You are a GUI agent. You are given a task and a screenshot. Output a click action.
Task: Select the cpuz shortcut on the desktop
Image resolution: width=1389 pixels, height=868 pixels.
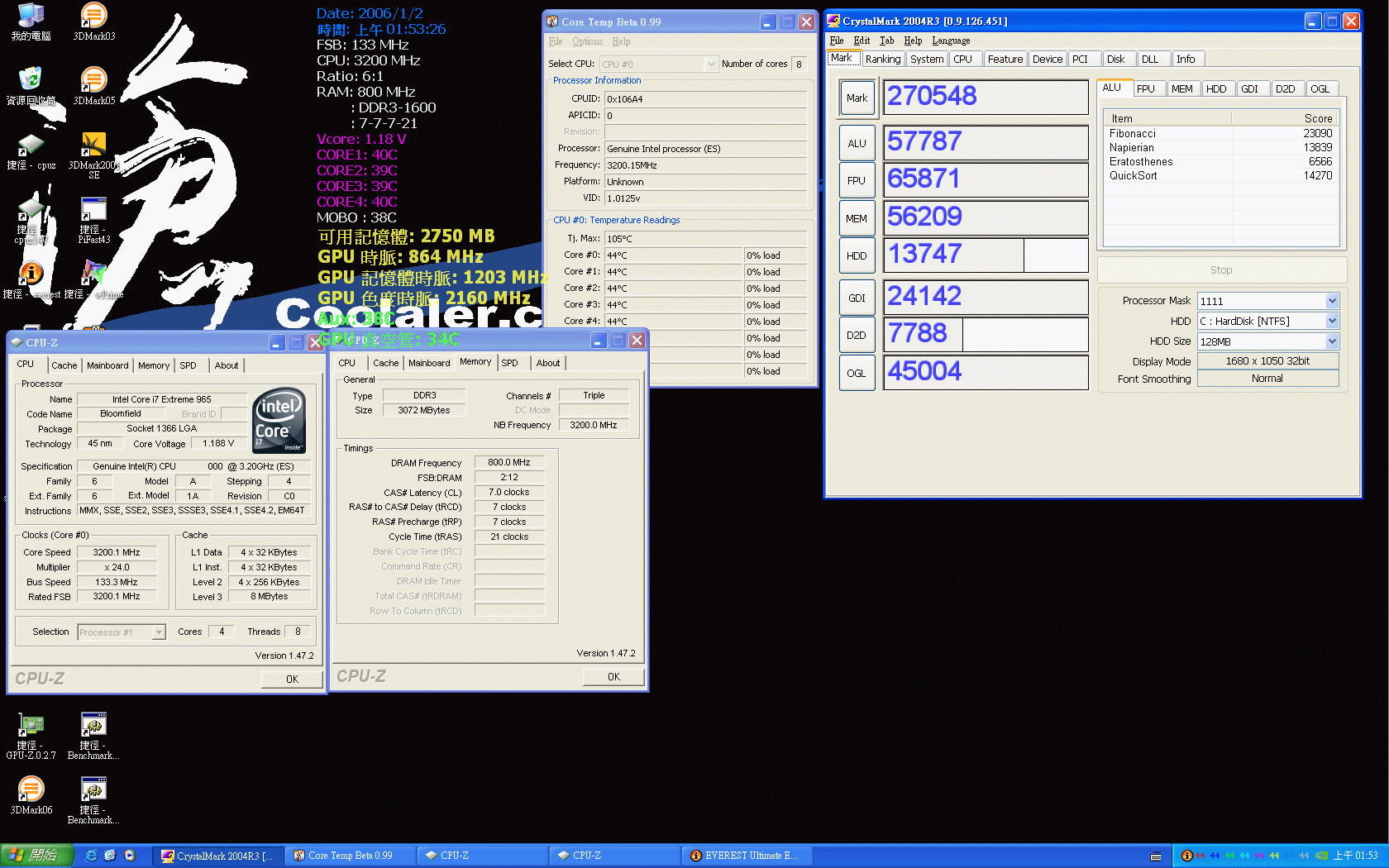[31, 151]
